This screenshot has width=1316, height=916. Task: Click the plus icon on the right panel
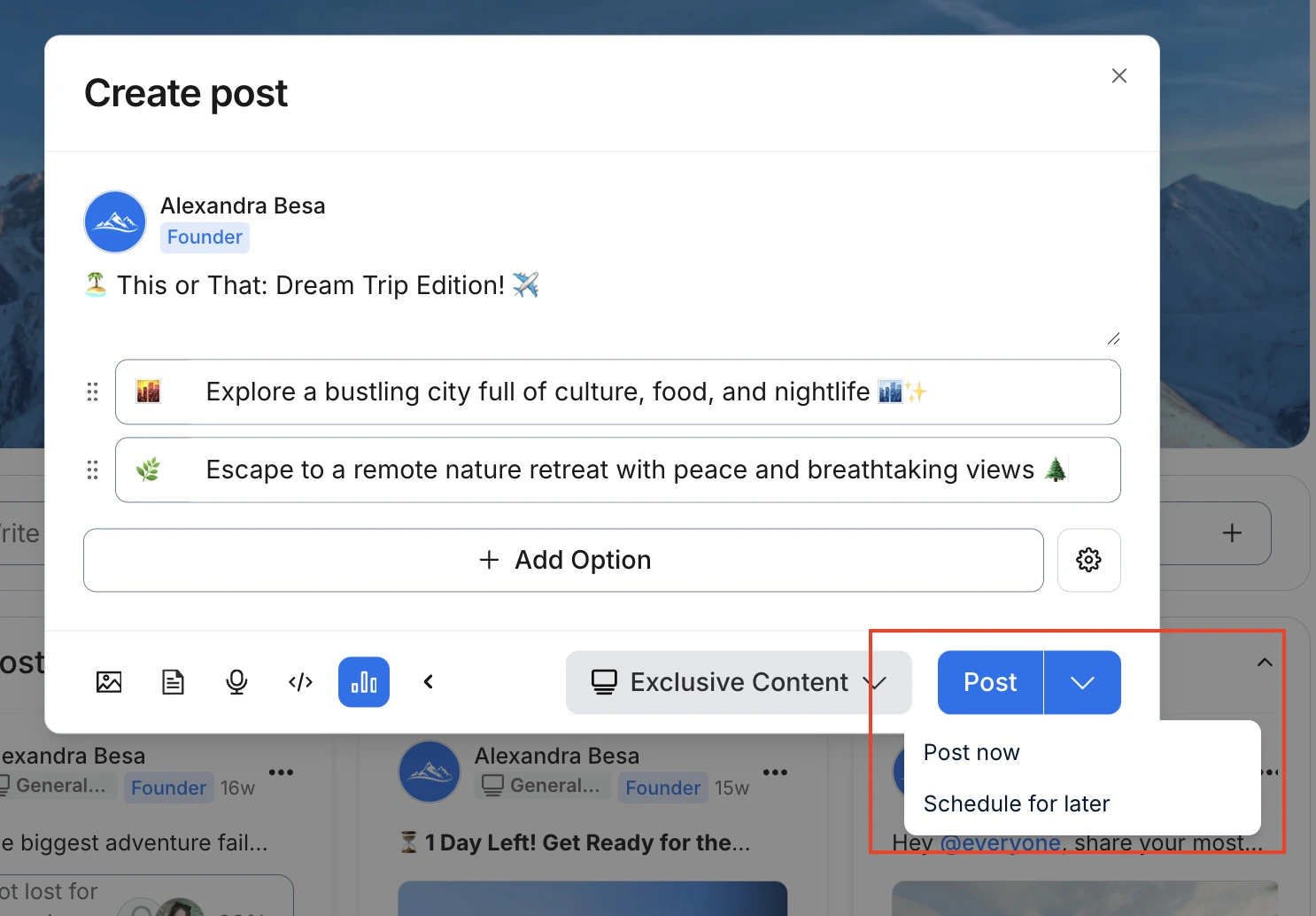point(1231,533)
